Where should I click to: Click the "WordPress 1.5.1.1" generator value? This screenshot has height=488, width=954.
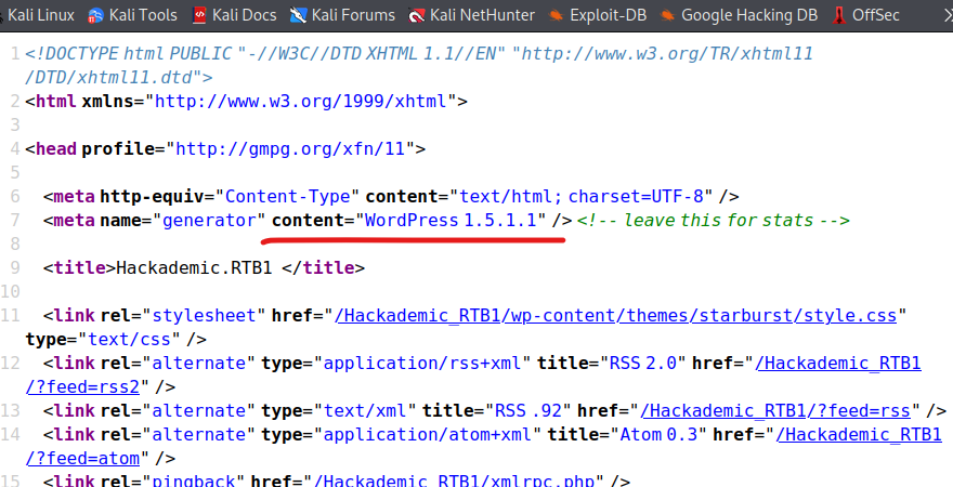[x=453, y=220]
